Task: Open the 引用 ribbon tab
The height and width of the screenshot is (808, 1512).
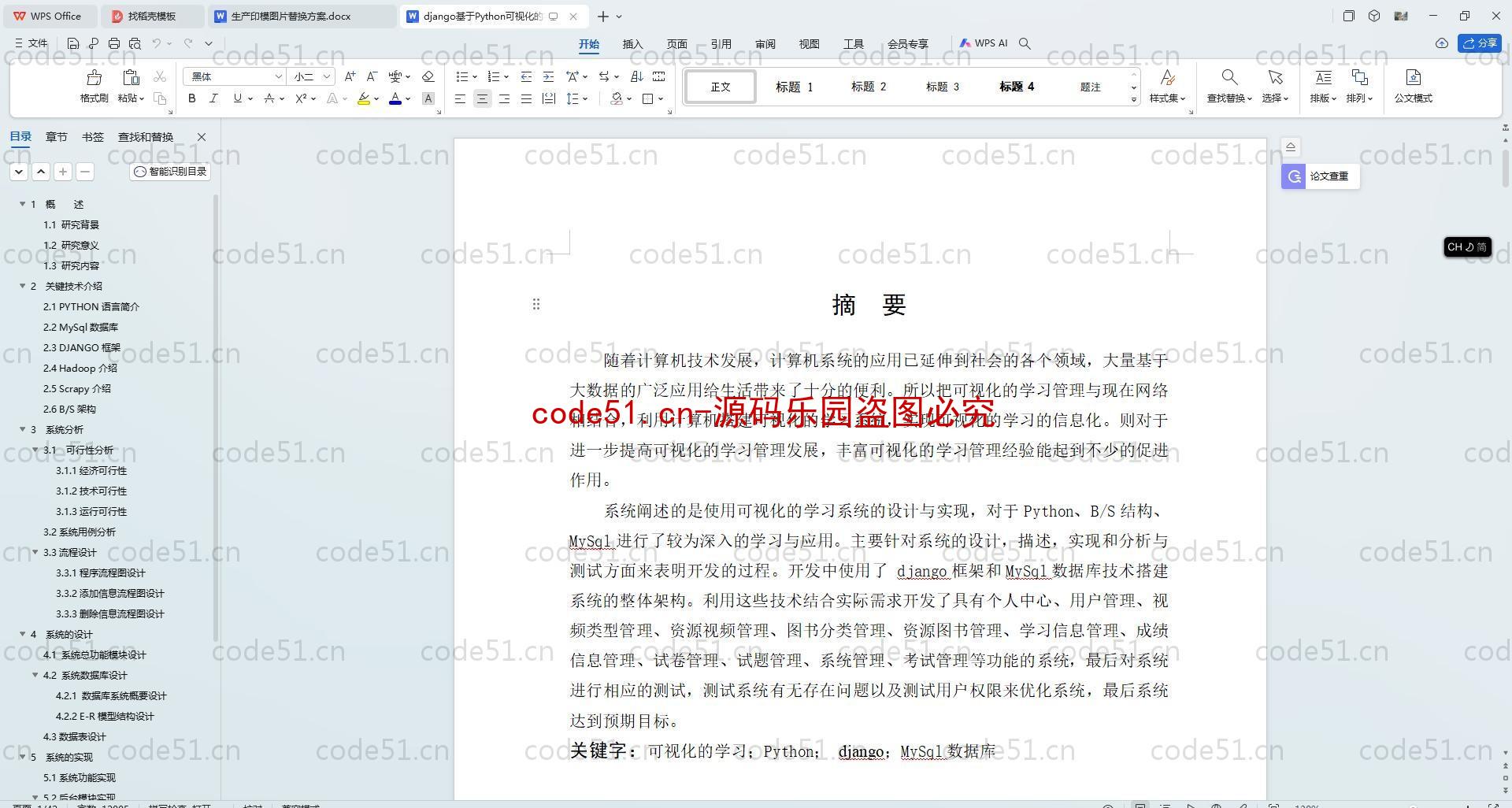Action: (721, 44)
